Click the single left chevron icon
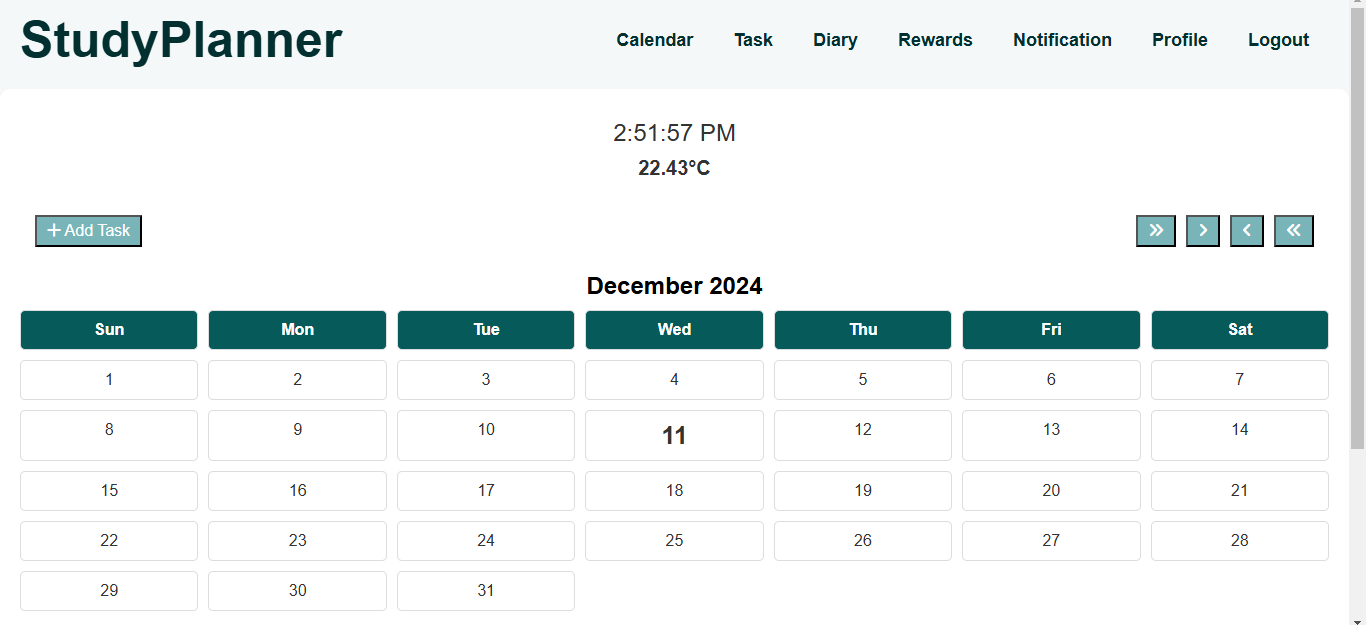The height and width of the screenshot is (625, 1366). pos(1246,231)
